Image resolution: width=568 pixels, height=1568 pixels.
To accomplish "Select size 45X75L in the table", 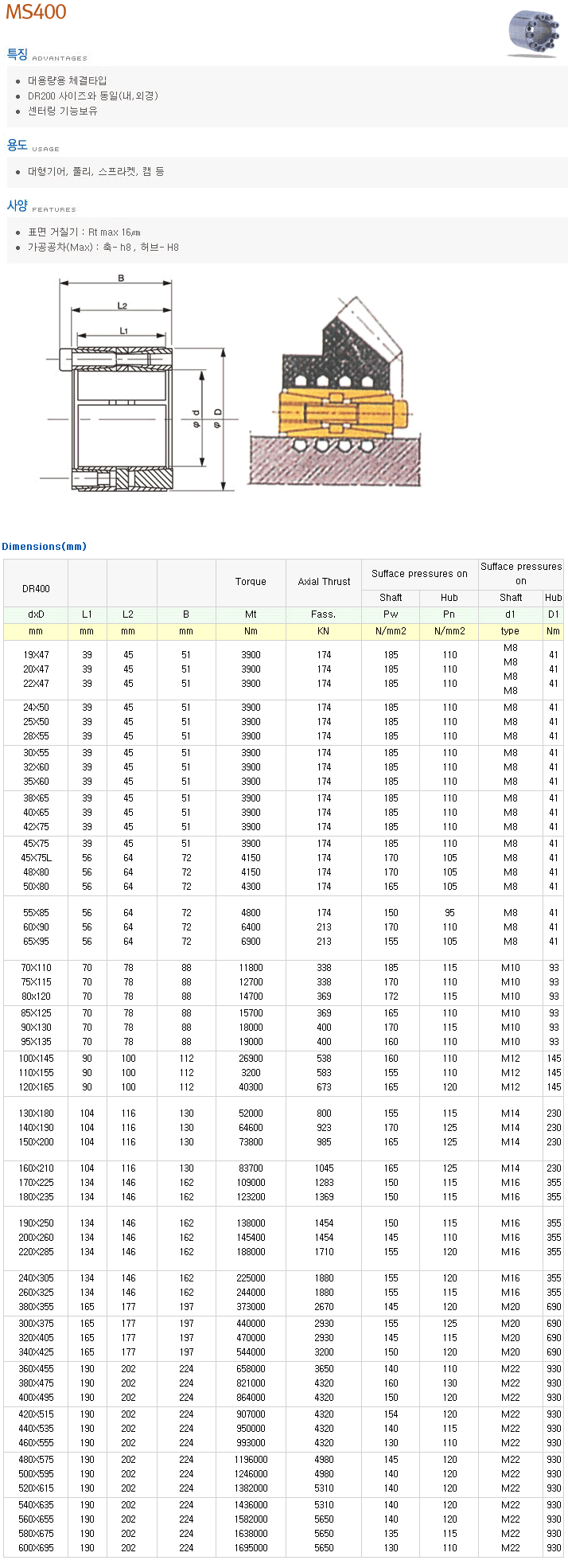I will 36,858.
